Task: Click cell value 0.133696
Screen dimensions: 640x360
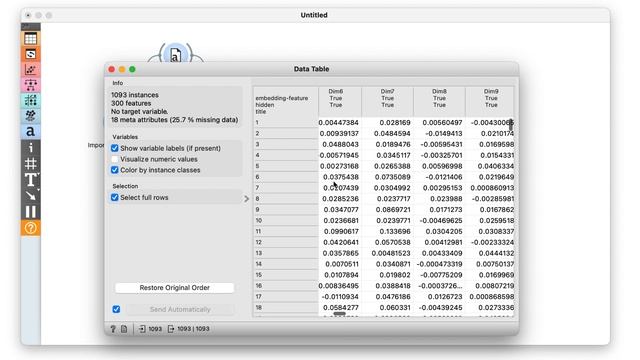Action: [x=395, y=231]
